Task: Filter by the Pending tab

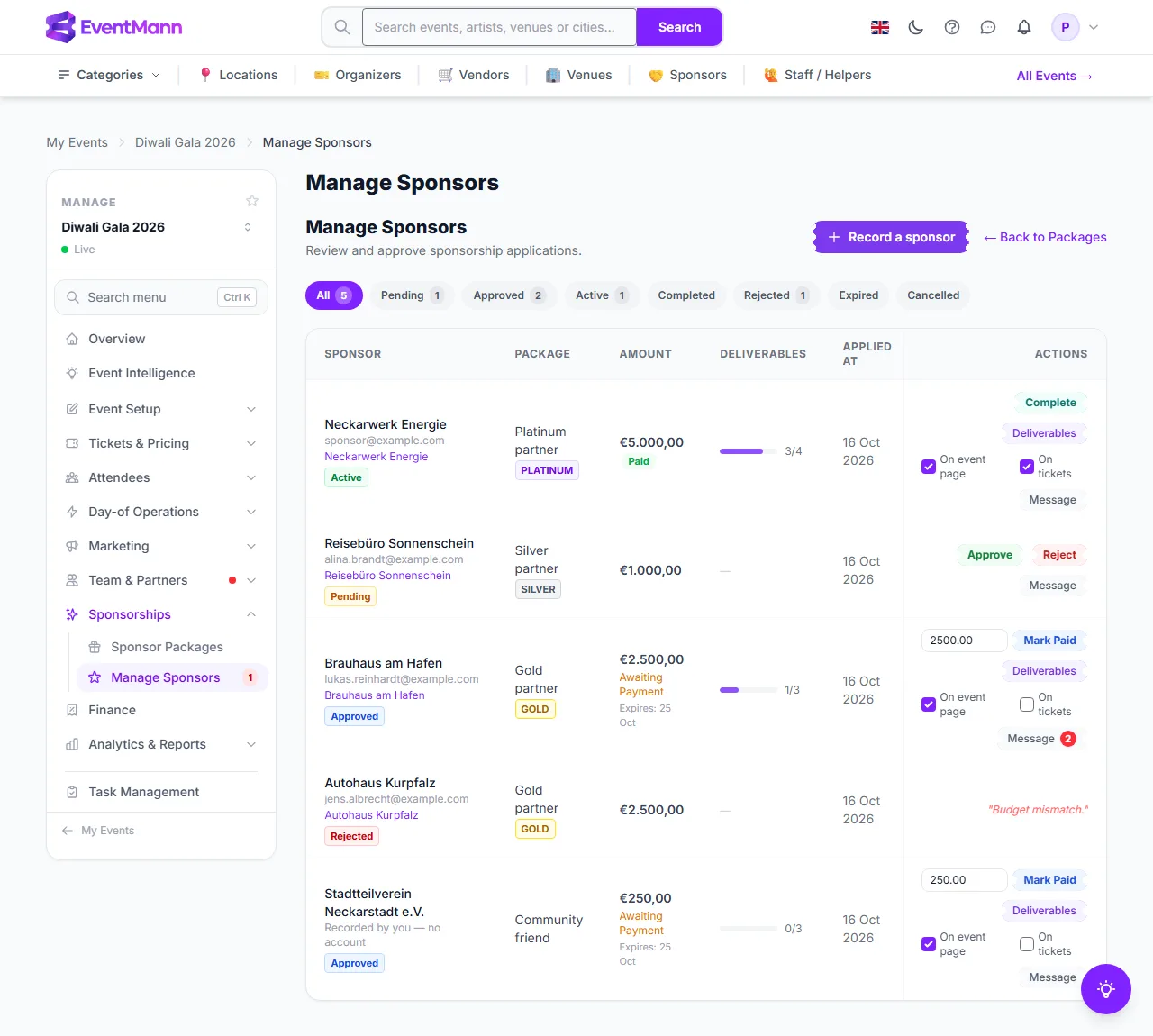Action: click(412, 295)
